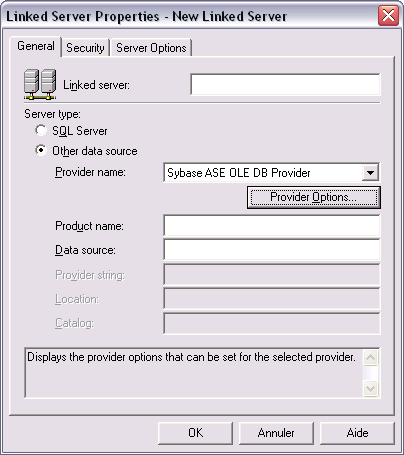Select the Other data source option
This screenshot has height=455, width=404.
click(41, 150)
